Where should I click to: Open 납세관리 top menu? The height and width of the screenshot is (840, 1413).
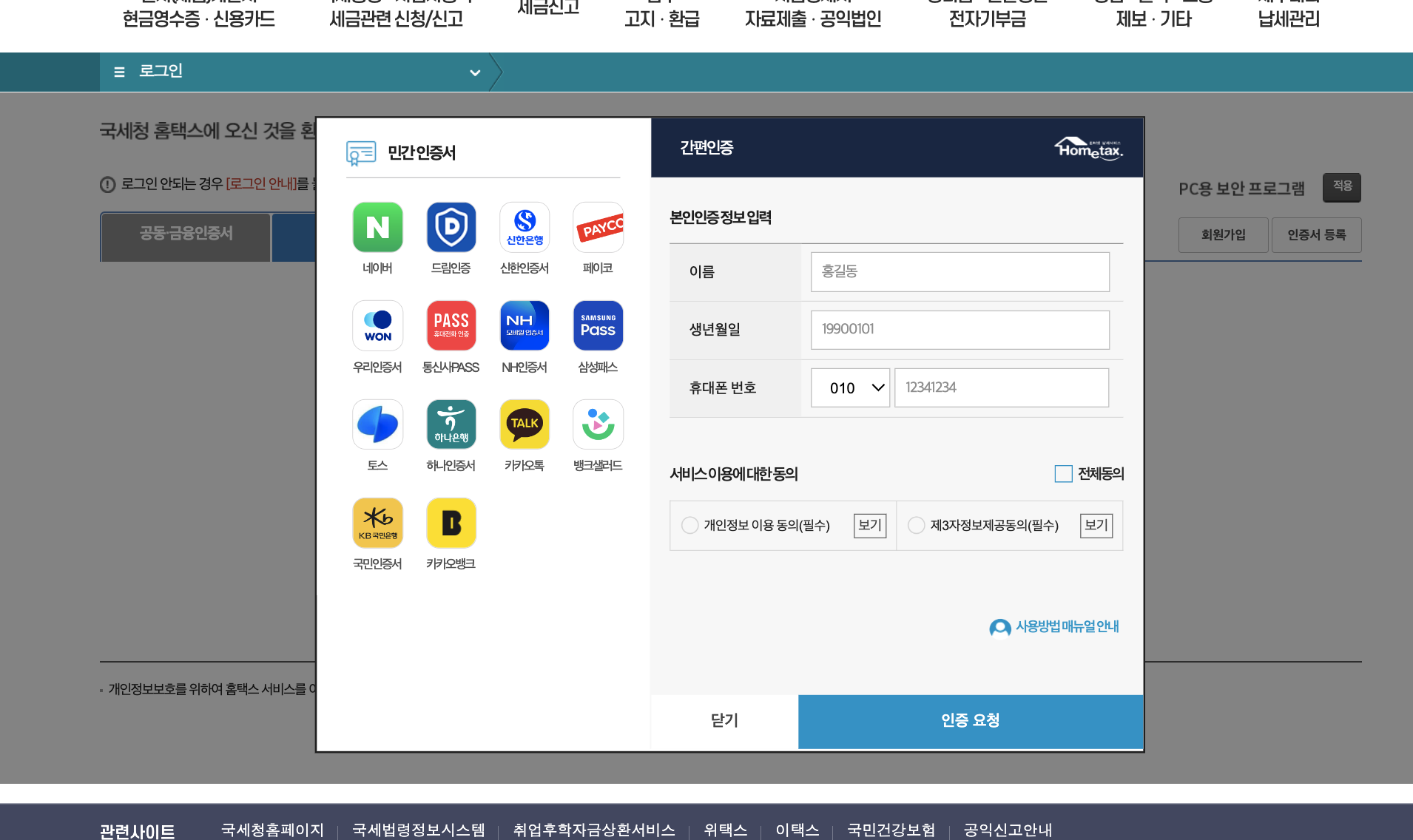coord(1289,19)
